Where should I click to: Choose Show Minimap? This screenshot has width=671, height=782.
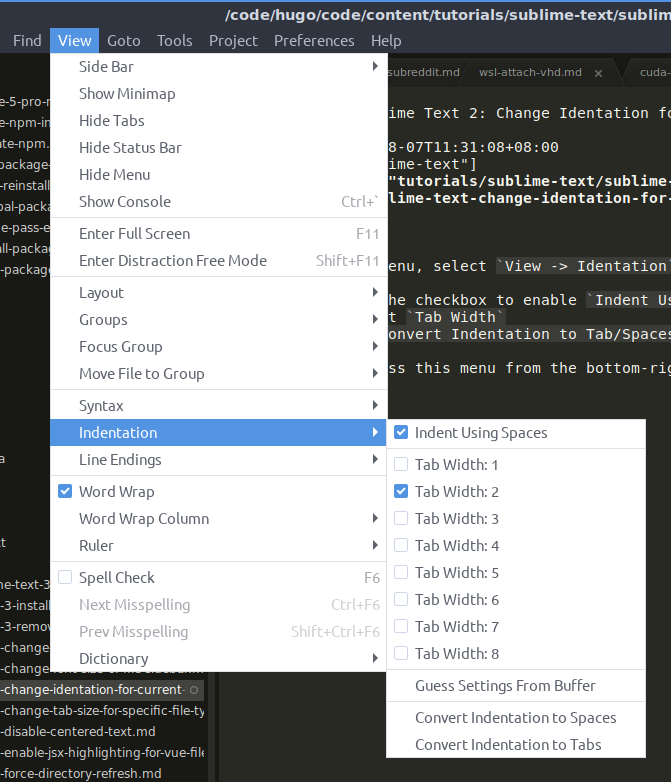219,93
